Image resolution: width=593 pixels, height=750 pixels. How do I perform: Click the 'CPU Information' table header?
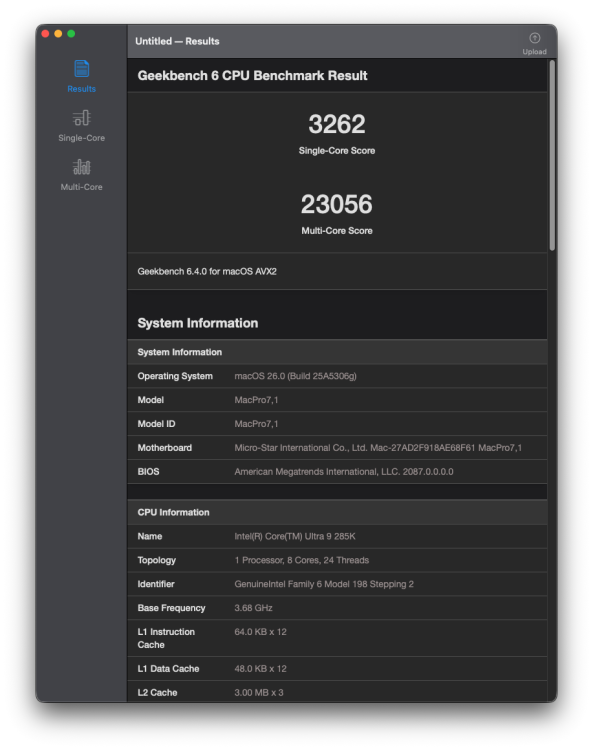point(337,512)
